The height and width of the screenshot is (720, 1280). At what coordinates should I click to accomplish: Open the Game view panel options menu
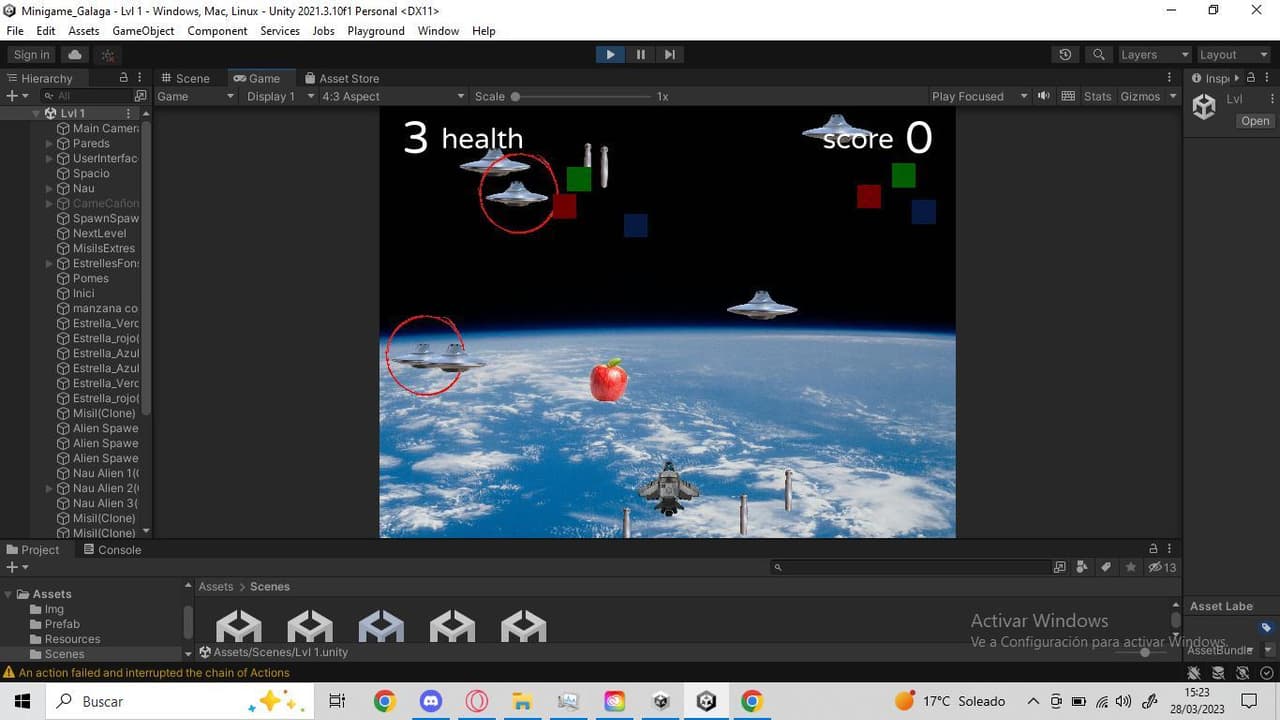pyautogui.click(x=1169, y=78)
